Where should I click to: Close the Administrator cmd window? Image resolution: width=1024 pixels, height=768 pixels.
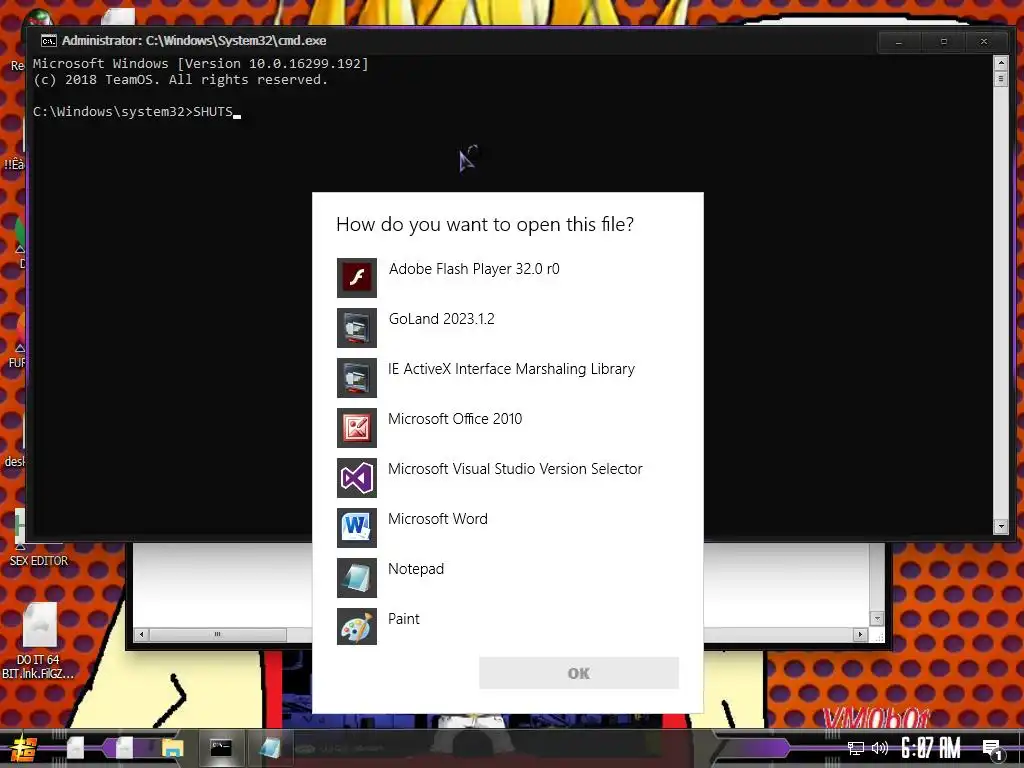[x=984, y=42]
